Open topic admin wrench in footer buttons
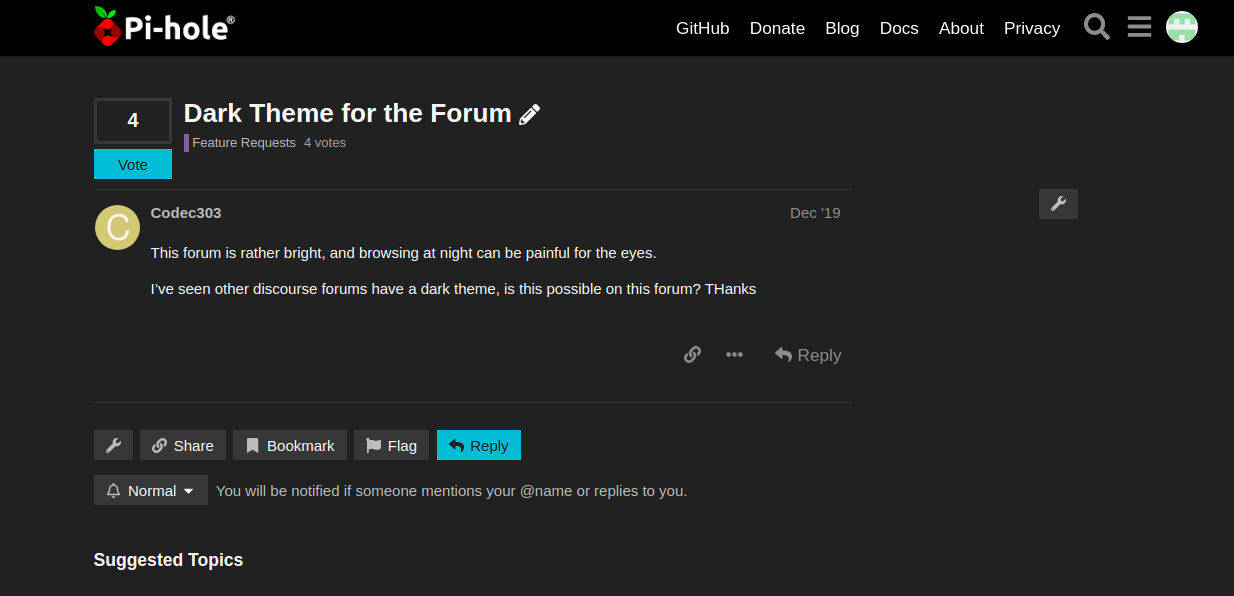Image resolution: width=1234 pixels, height=596 pixels. (x=113, y=445)
